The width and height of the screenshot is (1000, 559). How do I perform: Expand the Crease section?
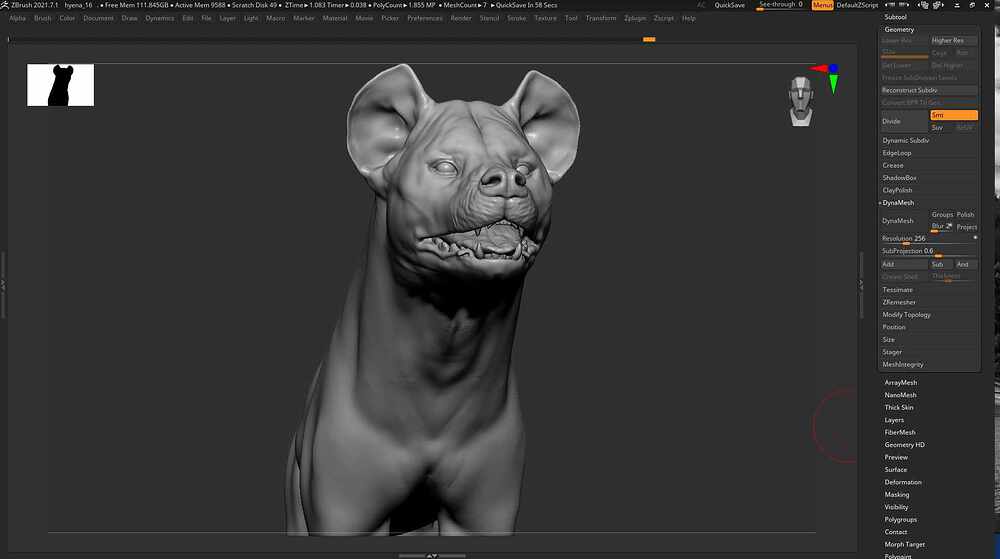893,165
